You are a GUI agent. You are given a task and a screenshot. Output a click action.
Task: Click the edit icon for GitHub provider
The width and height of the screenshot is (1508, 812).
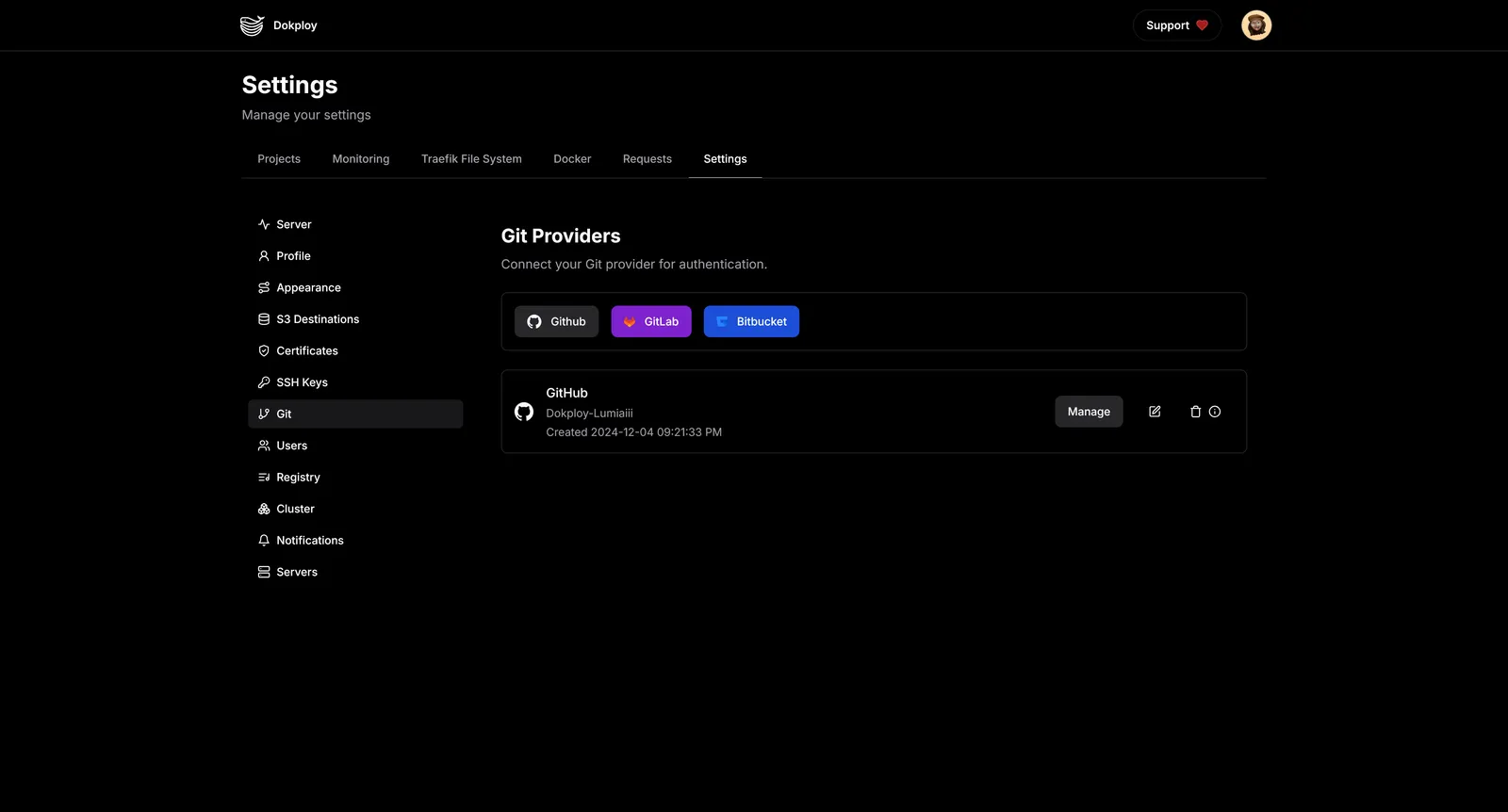(x=1155, y=412)
